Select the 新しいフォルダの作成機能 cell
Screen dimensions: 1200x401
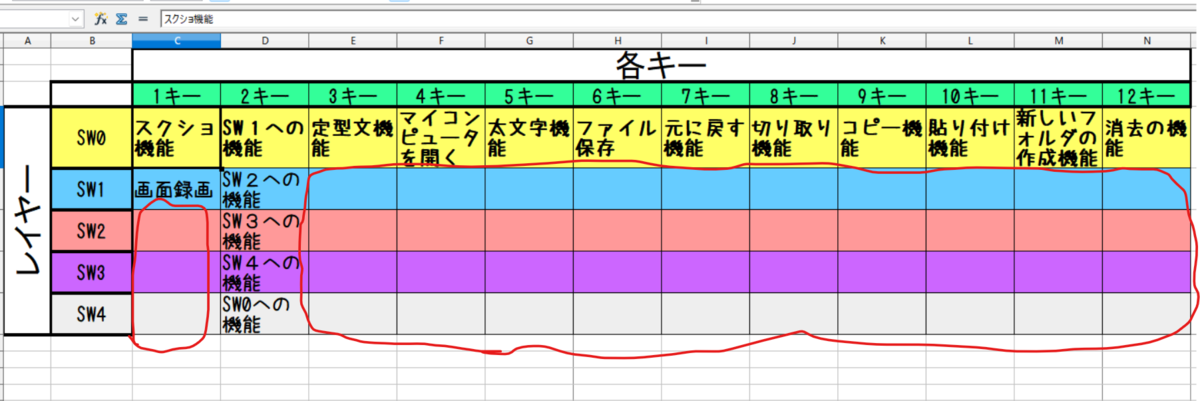1058,138
